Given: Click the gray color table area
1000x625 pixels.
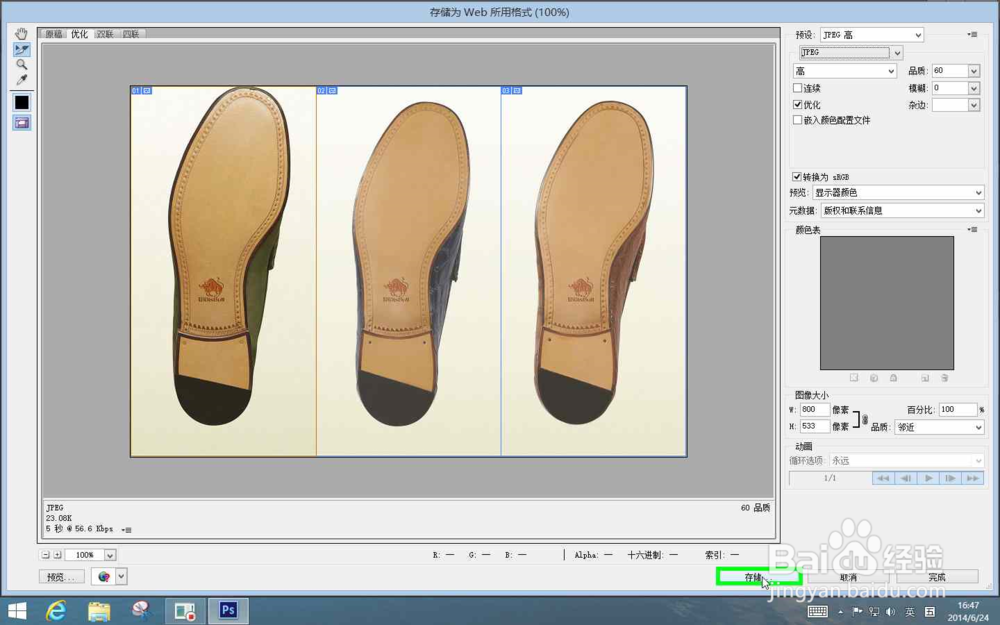Looking at the screenshot, I should [x=886, y=303].
